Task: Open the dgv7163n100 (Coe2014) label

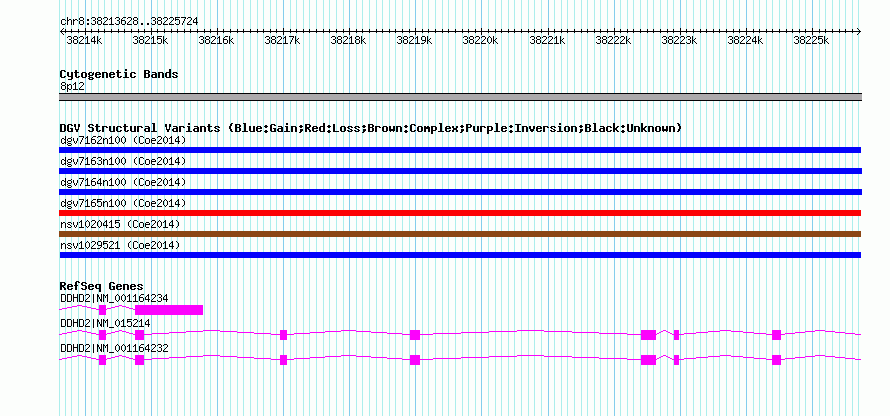Action: coord(123,161)
